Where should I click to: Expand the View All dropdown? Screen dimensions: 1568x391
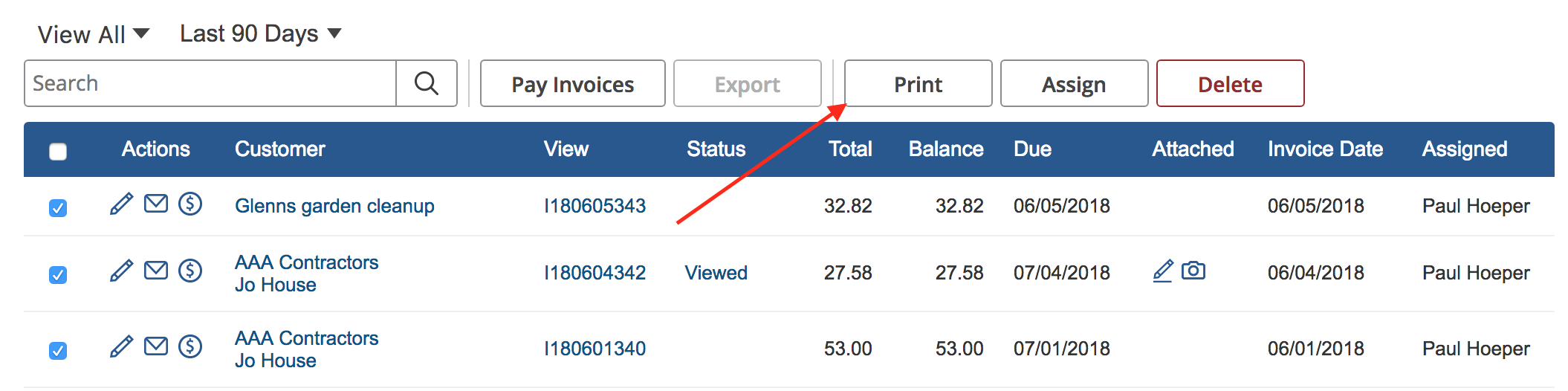point(94,34)
